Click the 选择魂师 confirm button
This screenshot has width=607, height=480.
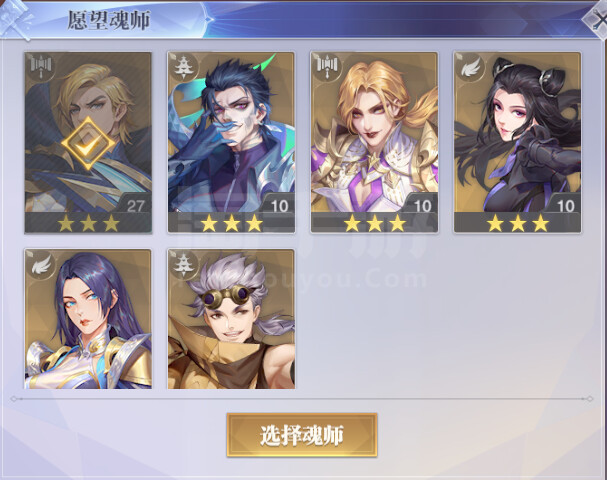(x=302, y=435)
